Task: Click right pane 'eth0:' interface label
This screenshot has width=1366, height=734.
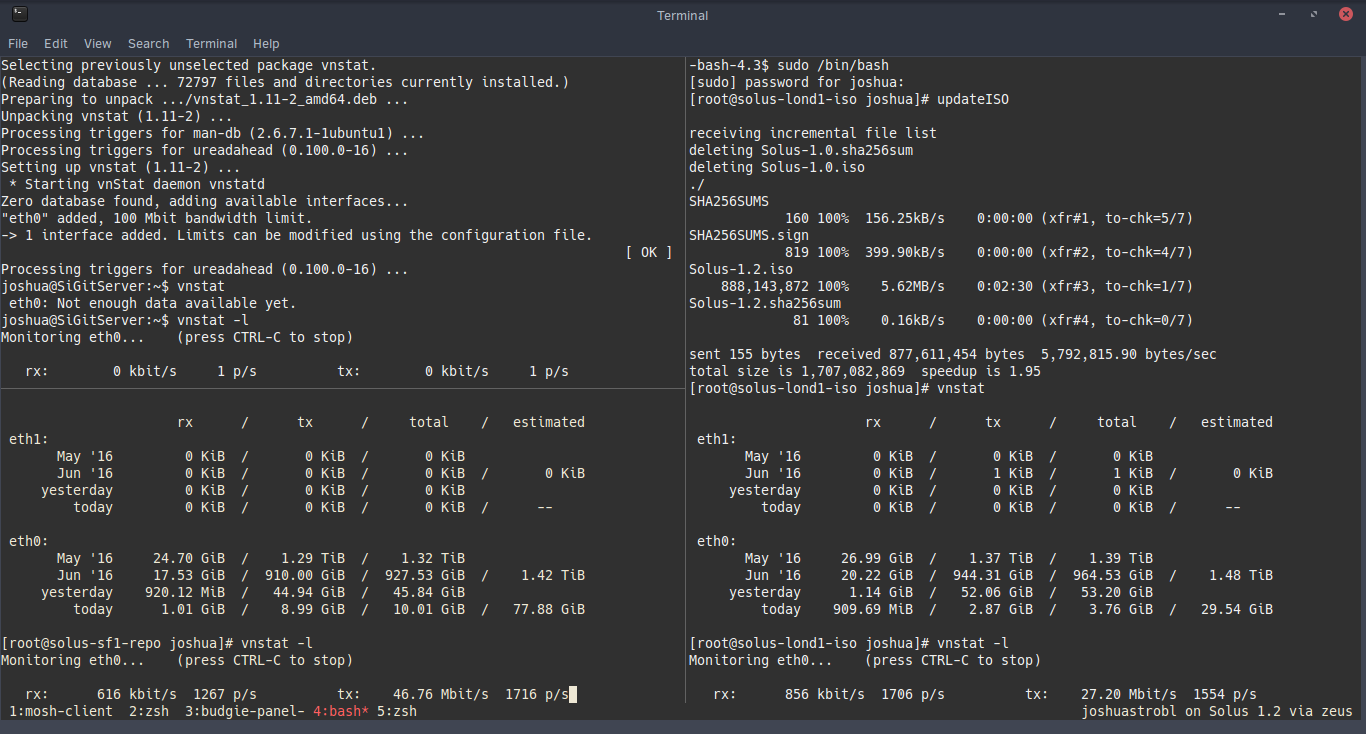Action: [x=717, y=541]
